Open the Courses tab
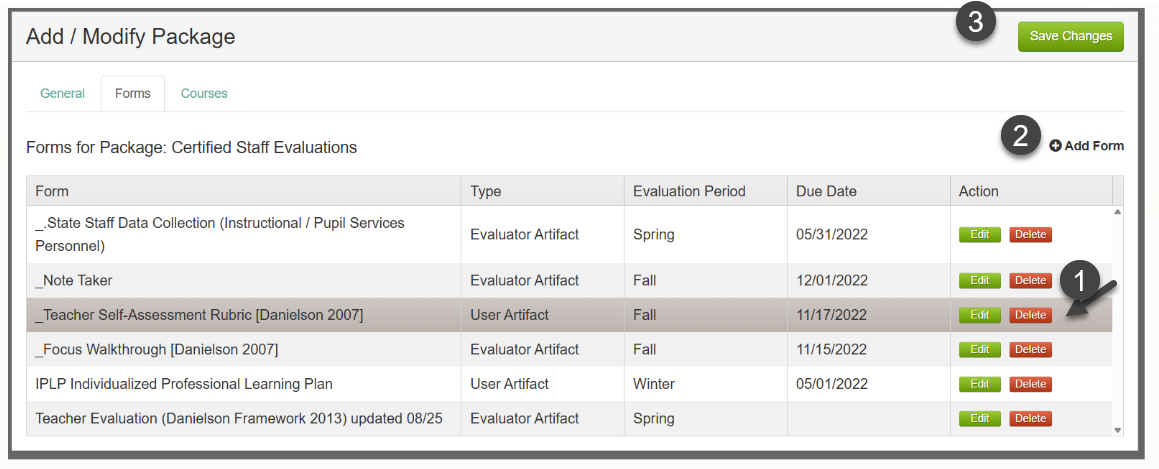Image resolution: width=1159 pixels, height=469 pixels. (204, 93)
